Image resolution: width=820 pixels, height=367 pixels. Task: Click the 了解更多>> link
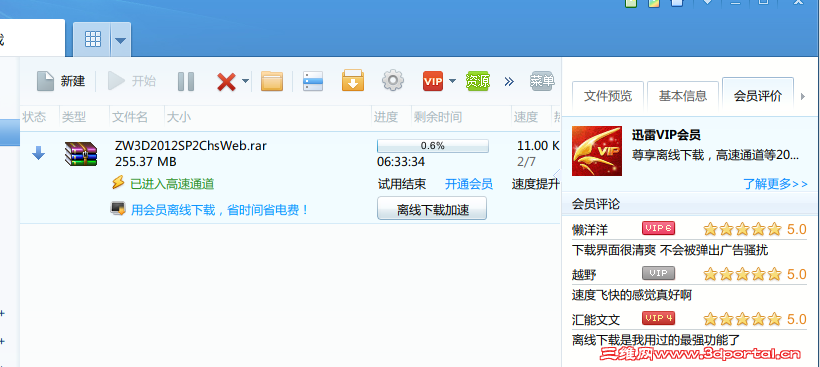[x=776, y=184]
